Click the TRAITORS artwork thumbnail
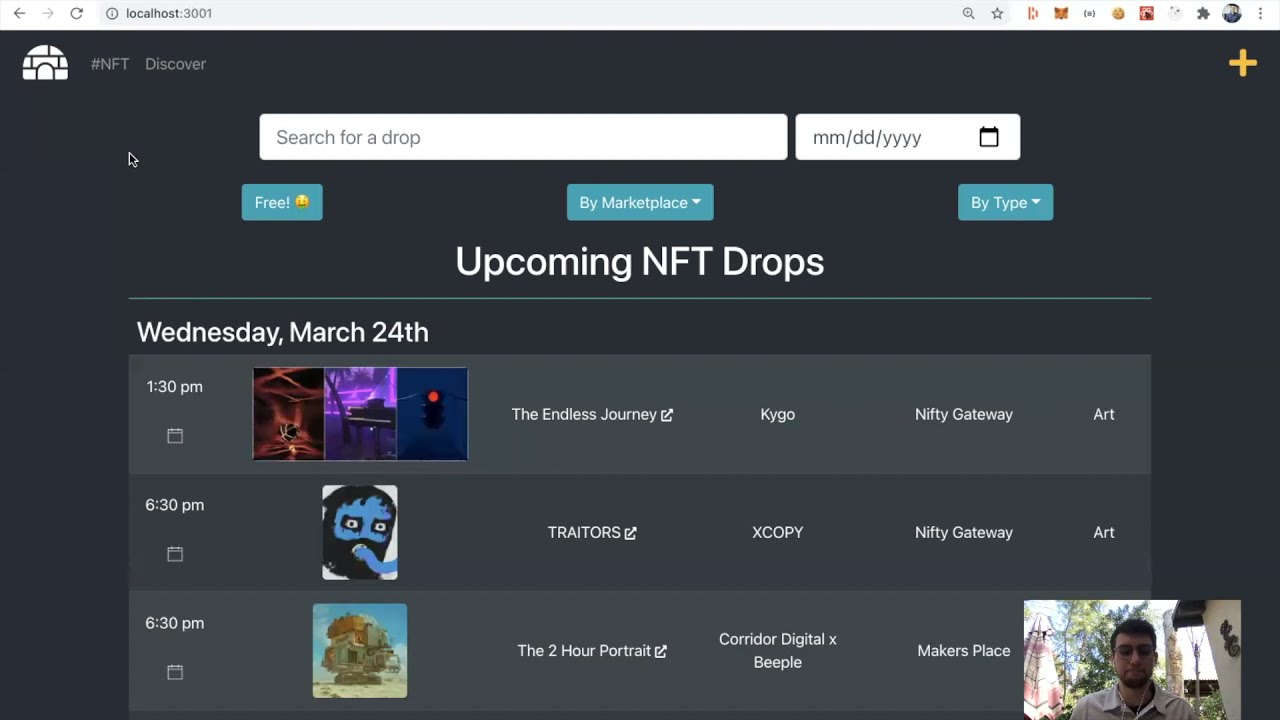Image resolution: width=1280 pixels, height=720 pixels. tap(360, 532)
